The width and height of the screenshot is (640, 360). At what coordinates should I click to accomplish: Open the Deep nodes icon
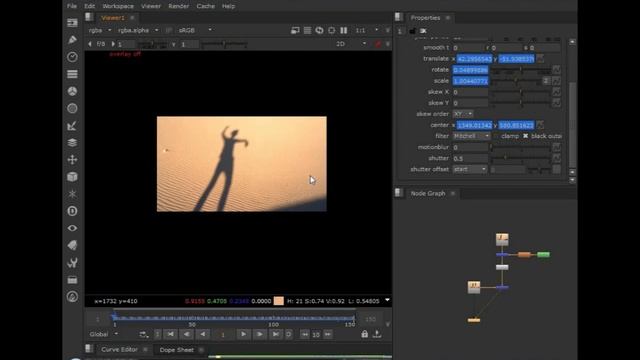coord(72,211)
